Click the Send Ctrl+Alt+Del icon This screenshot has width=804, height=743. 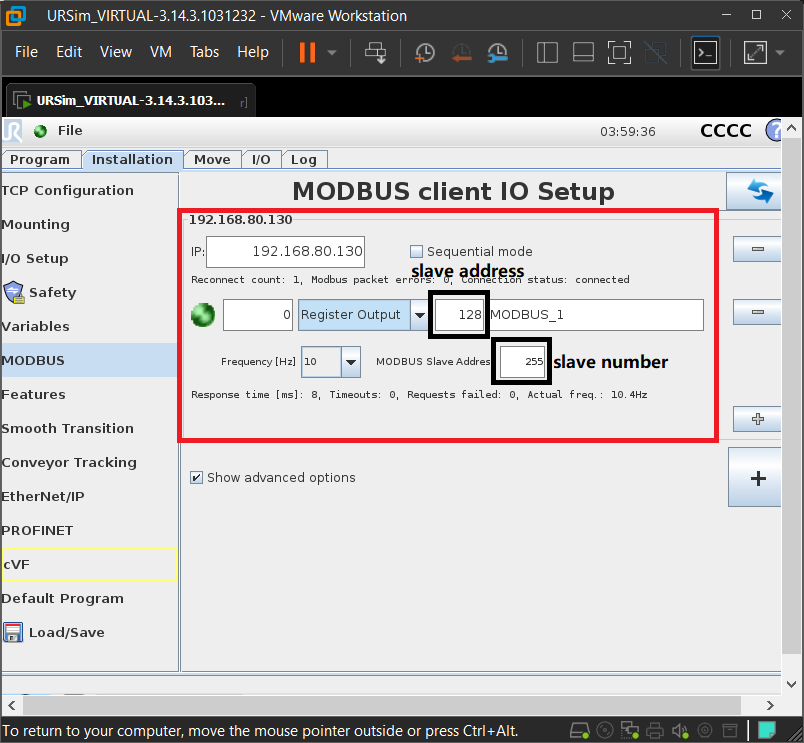(376, 52)
